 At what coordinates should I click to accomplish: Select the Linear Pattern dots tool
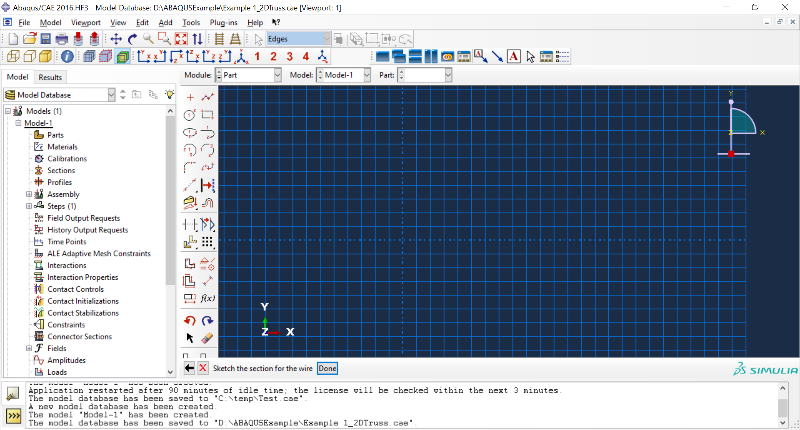(207, 242)
